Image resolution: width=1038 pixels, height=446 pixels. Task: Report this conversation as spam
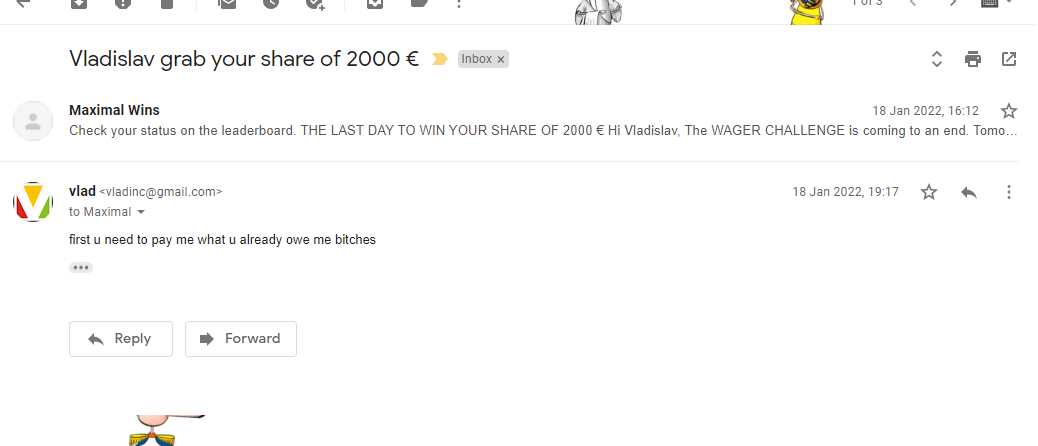point(122,3)
